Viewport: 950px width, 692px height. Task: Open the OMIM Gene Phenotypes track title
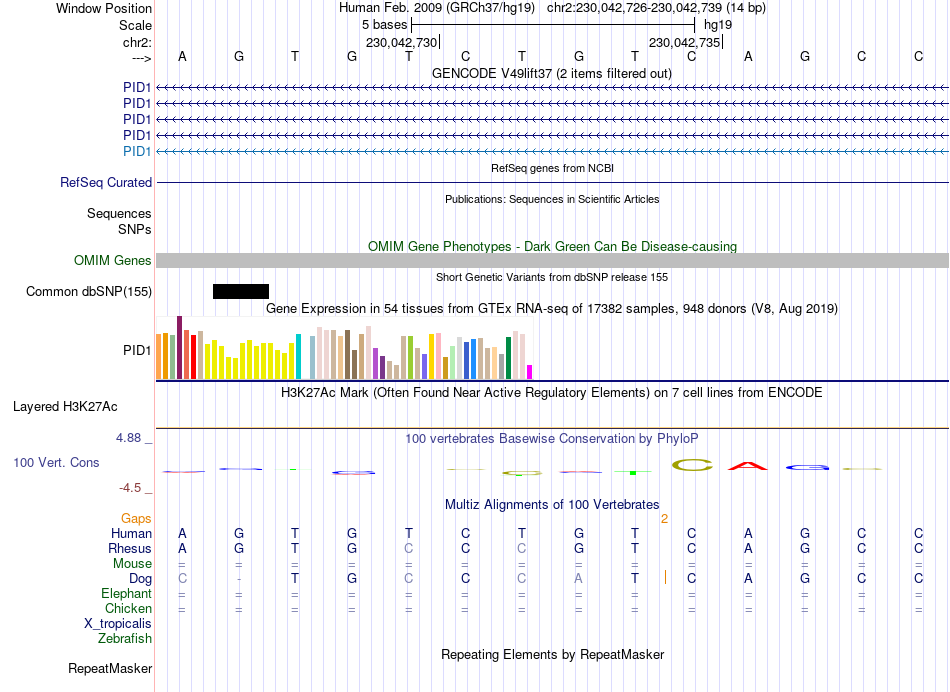[552, 247]
